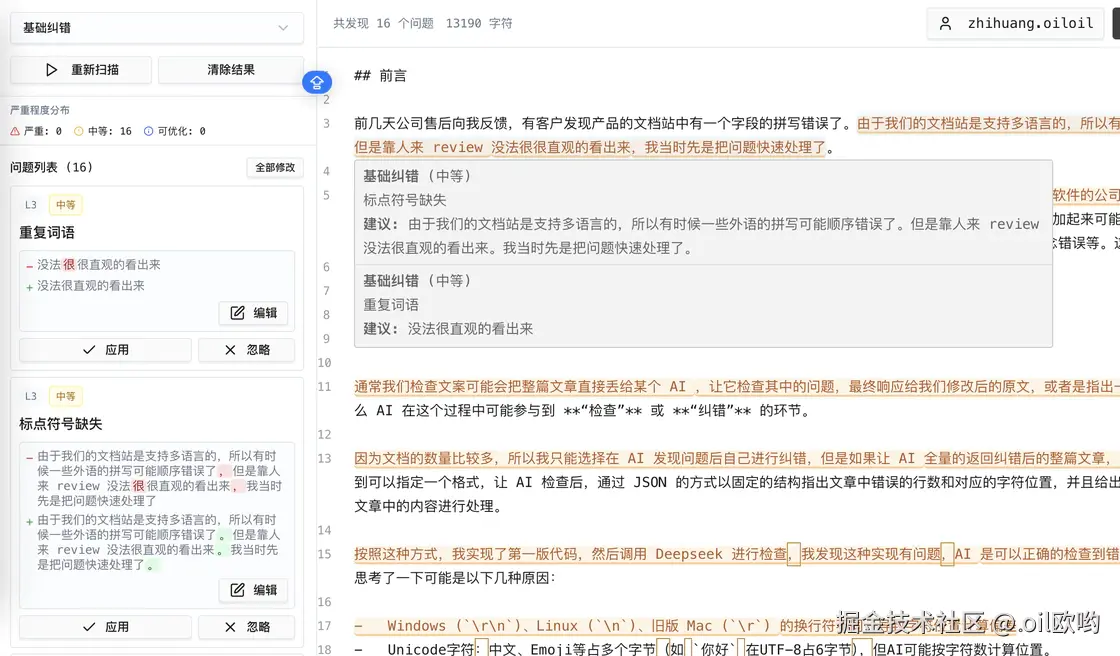Click the blue circular upload icon

coord(316,83)
